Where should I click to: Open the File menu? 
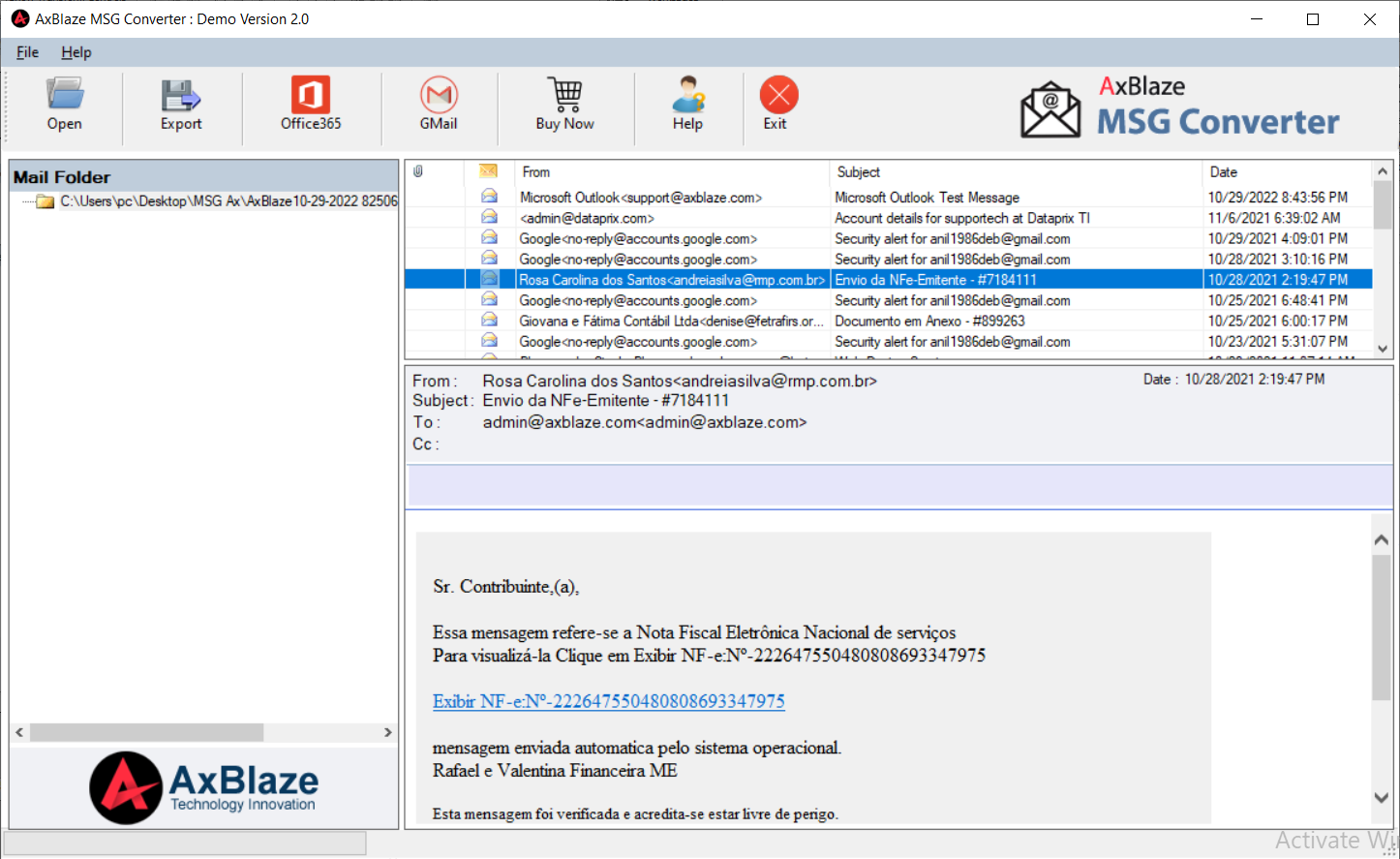point(27,52)
